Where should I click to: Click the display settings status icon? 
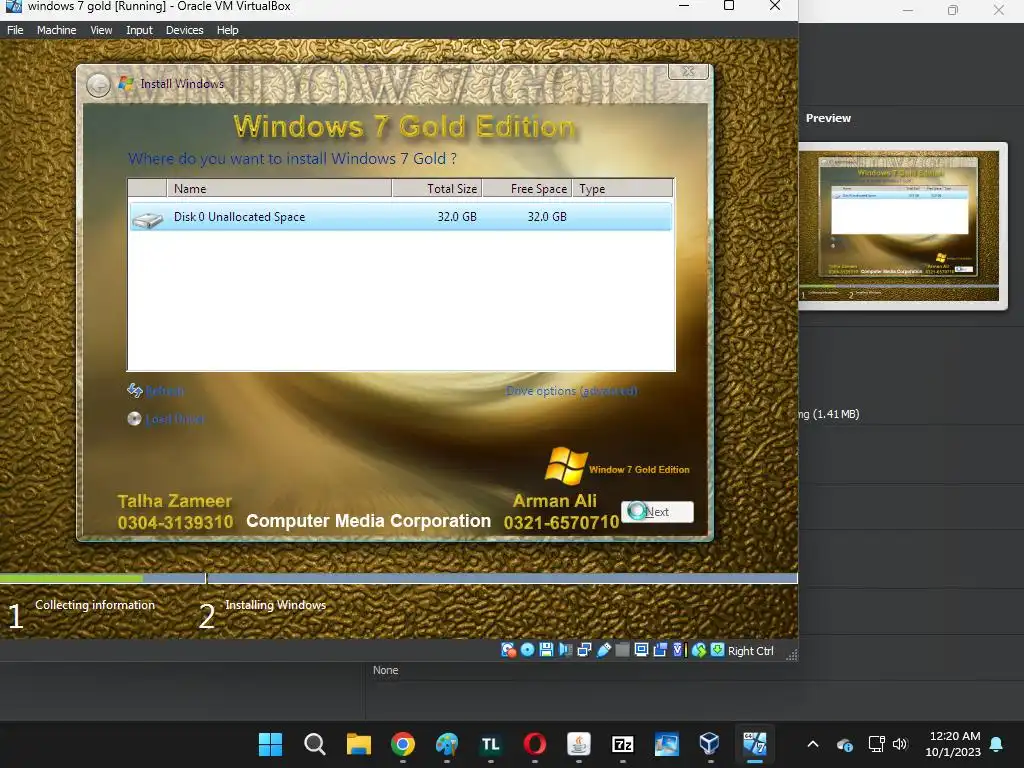tap(641, 650)
